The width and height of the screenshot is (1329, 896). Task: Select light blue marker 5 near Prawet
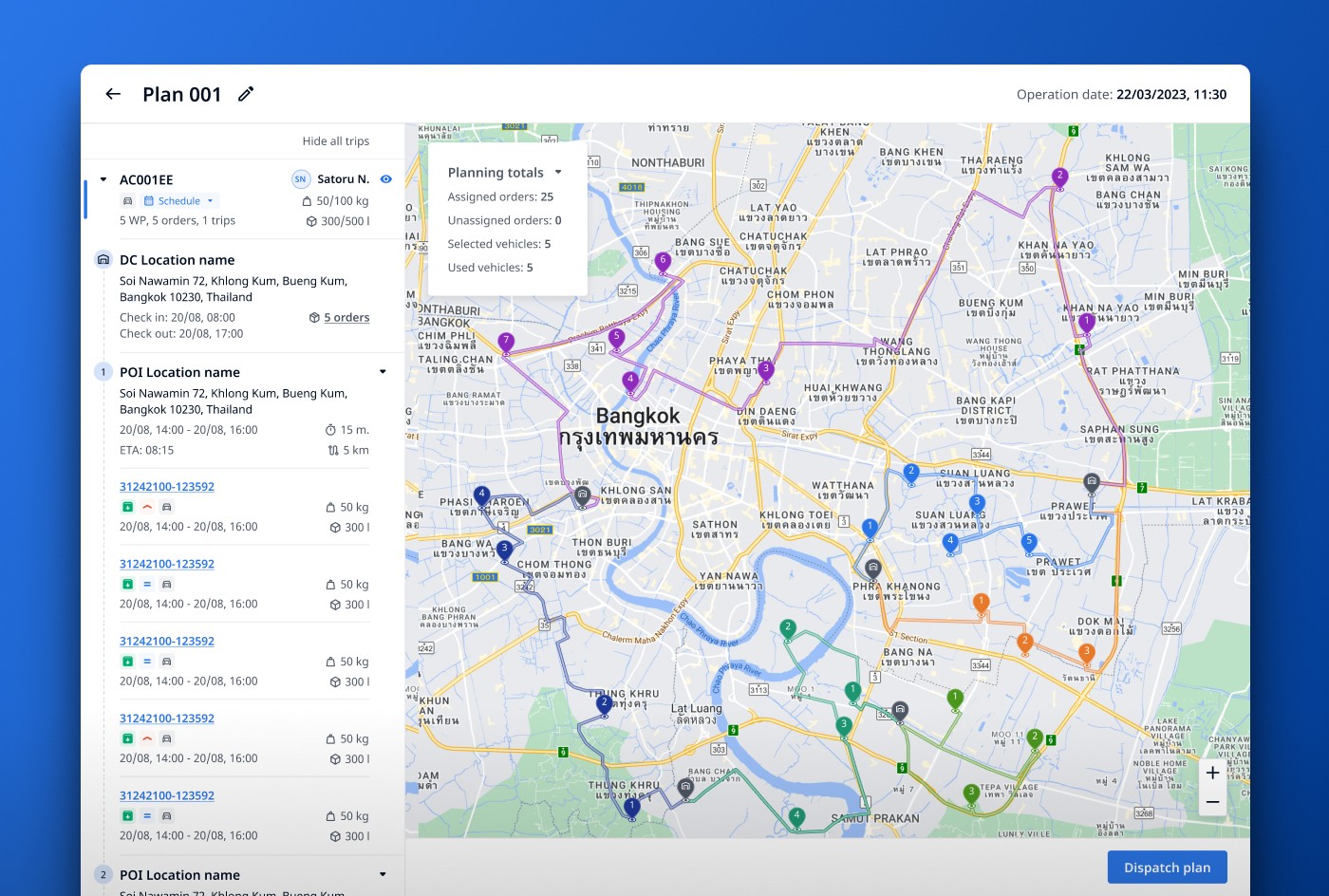1029,543
